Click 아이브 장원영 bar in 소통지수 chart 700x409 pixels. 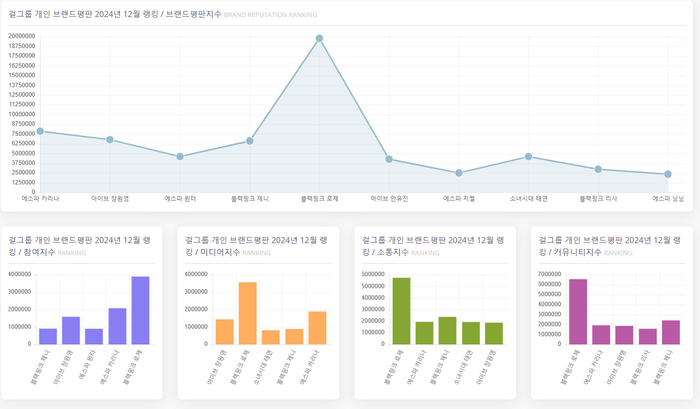click(x=494, y=334)
